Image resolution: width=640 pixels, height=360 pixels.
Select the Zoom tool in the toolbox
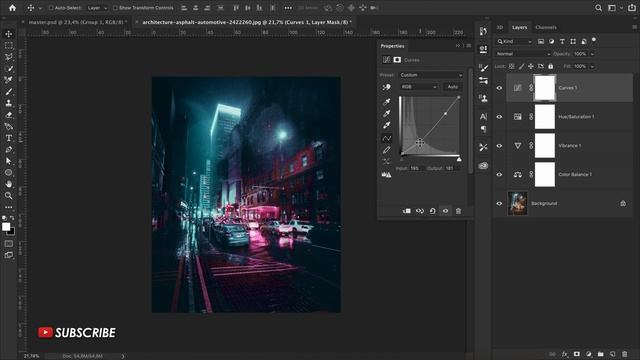(9, 196)
